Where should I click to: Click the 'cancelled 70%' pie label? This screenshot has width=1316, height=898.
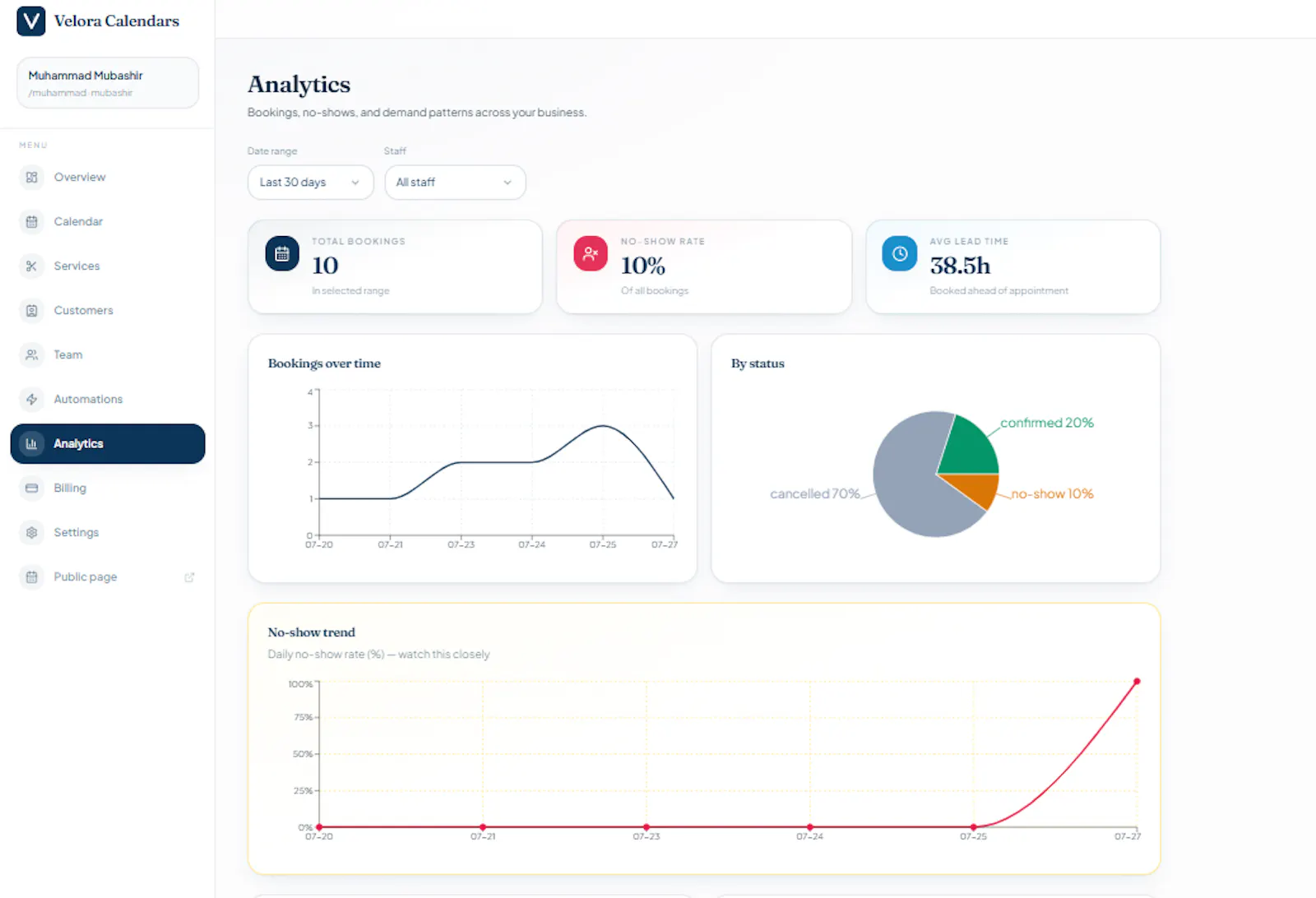pos(815,493)
